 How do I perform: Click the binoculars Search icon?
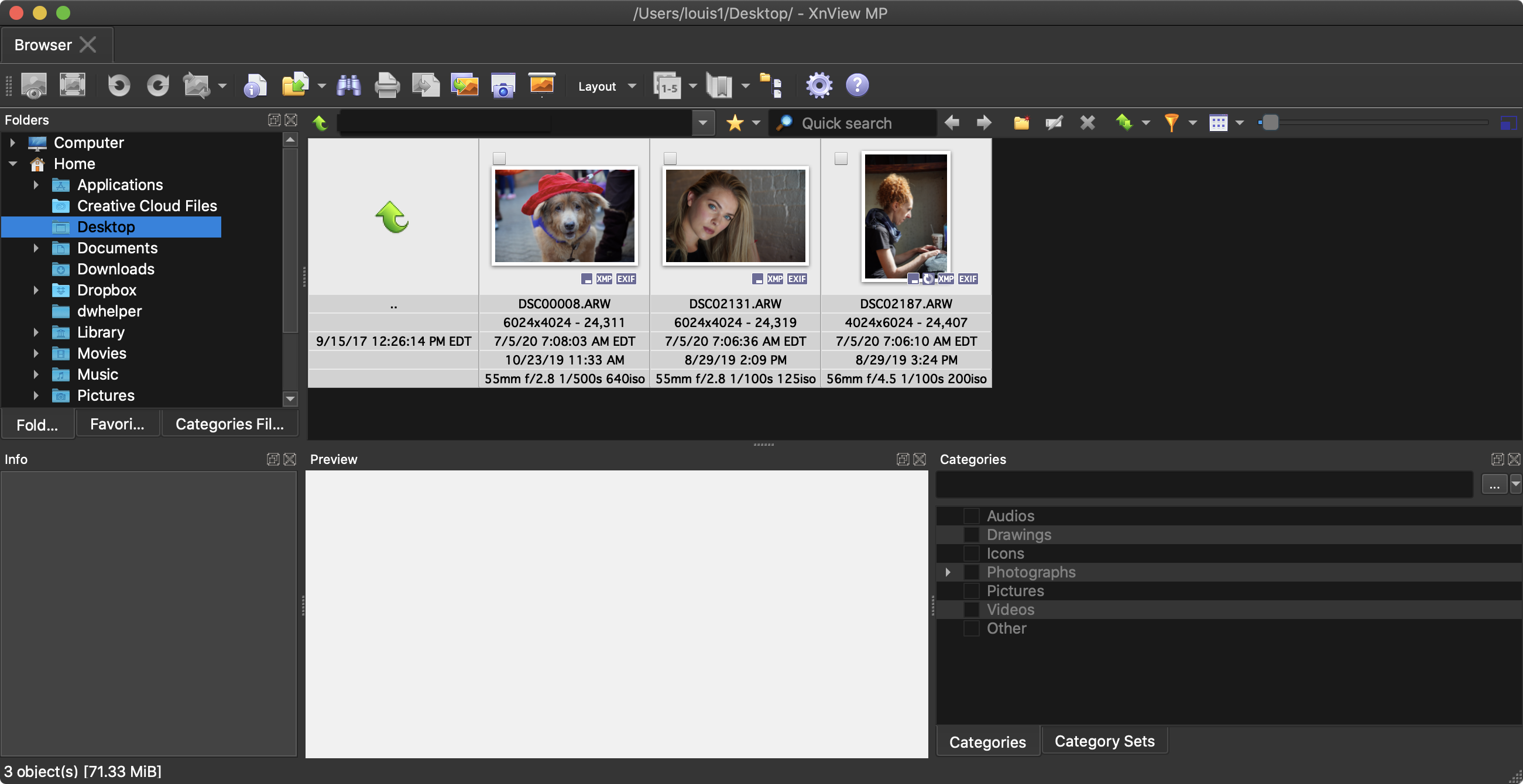pyautogui.click(x=349, y=85)
